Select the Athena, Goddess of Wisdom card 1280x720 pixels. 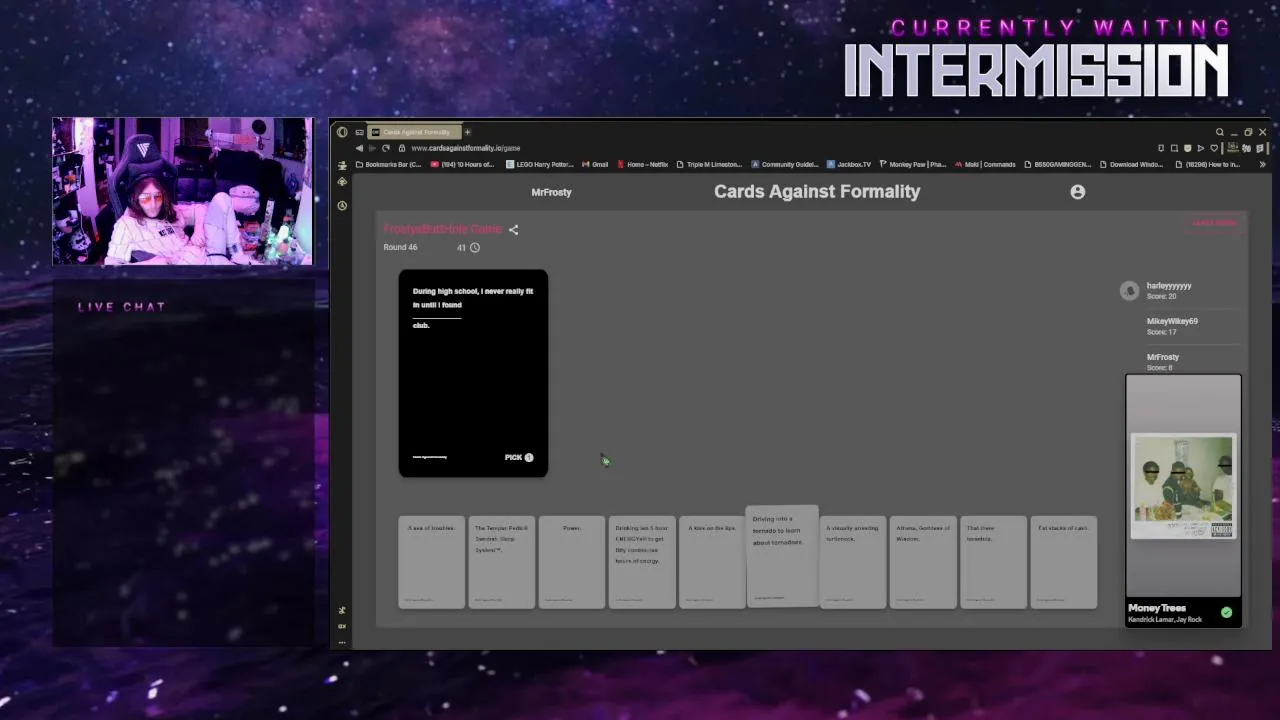[923, 562]
